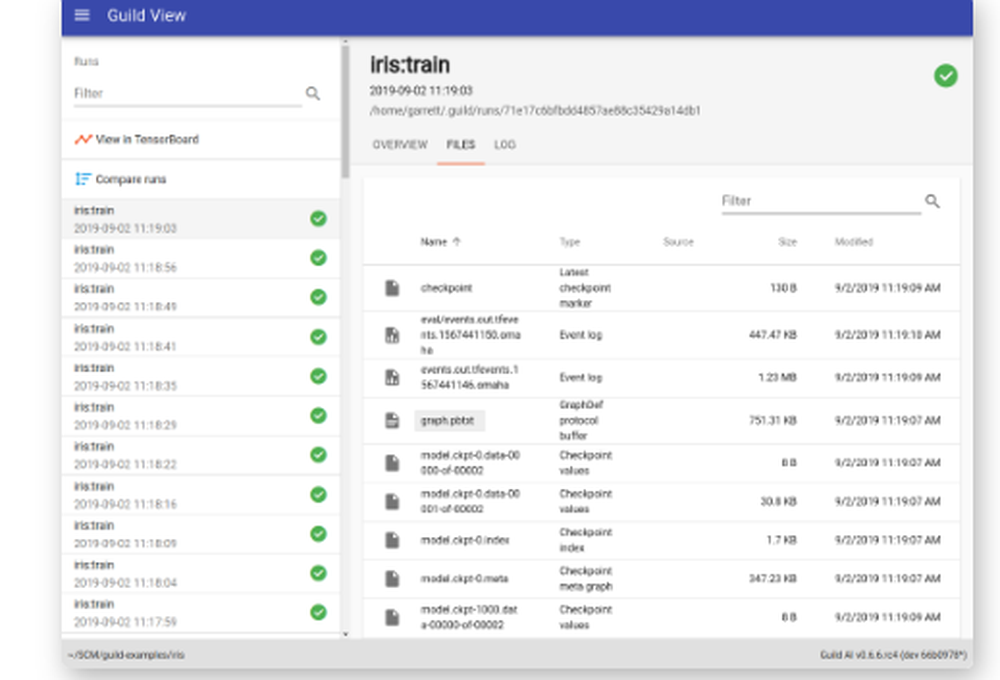
Task: Click the scroll down arrow of runs list
Action: [x=345, y=634]
